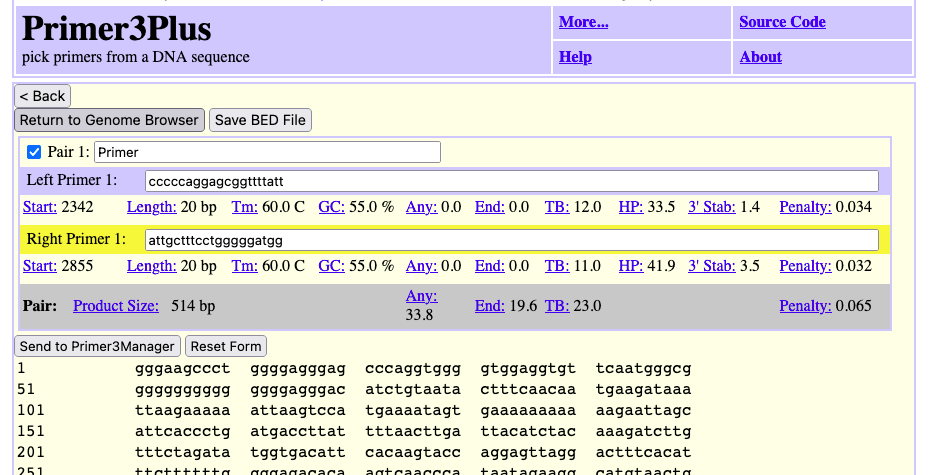Open Any link of Left Primer 1
The width and height of the screenshot is (941, 475).
click(x=421, y=207)
